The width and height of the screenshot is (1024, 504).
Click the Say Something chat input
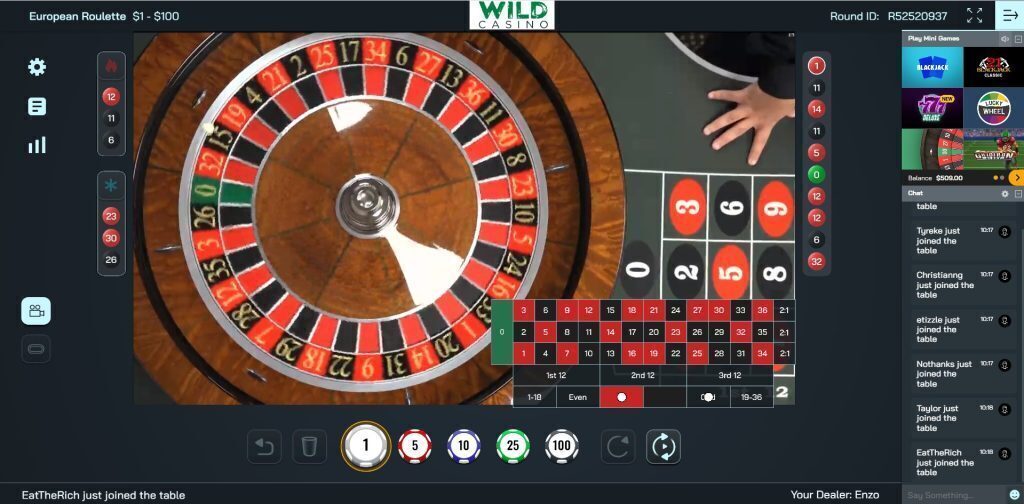pyautogui.click(x=955, y=495)
